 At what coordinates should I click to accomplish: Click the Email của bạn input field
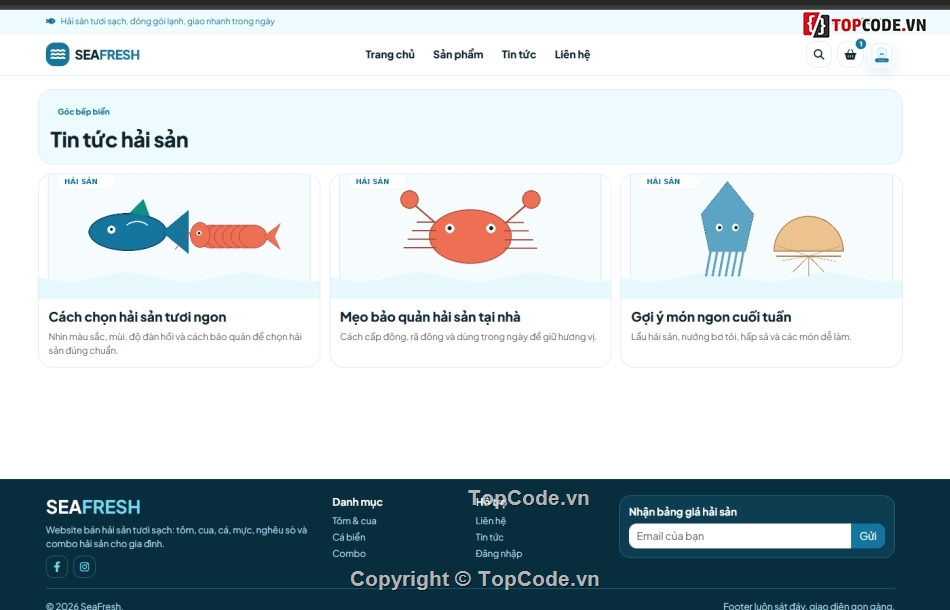pyautogui.click(x=740, y=536)
